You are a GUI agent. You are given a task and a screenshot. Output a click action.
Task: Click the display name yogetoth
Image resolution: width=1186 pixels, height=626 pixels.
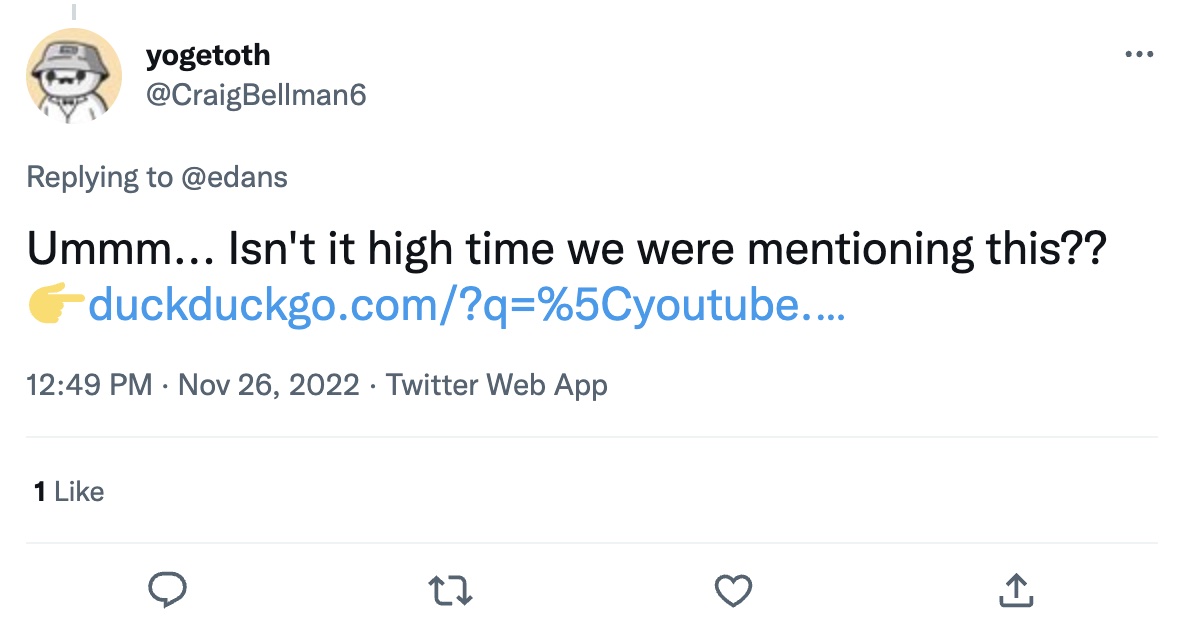click(208, 55)
